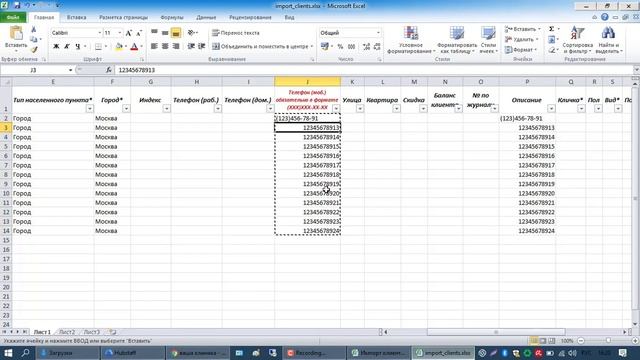Click the Paste (Вставить) clipboard icon
The height and width of the screenshot is (360, 640).
click(16, 34)
